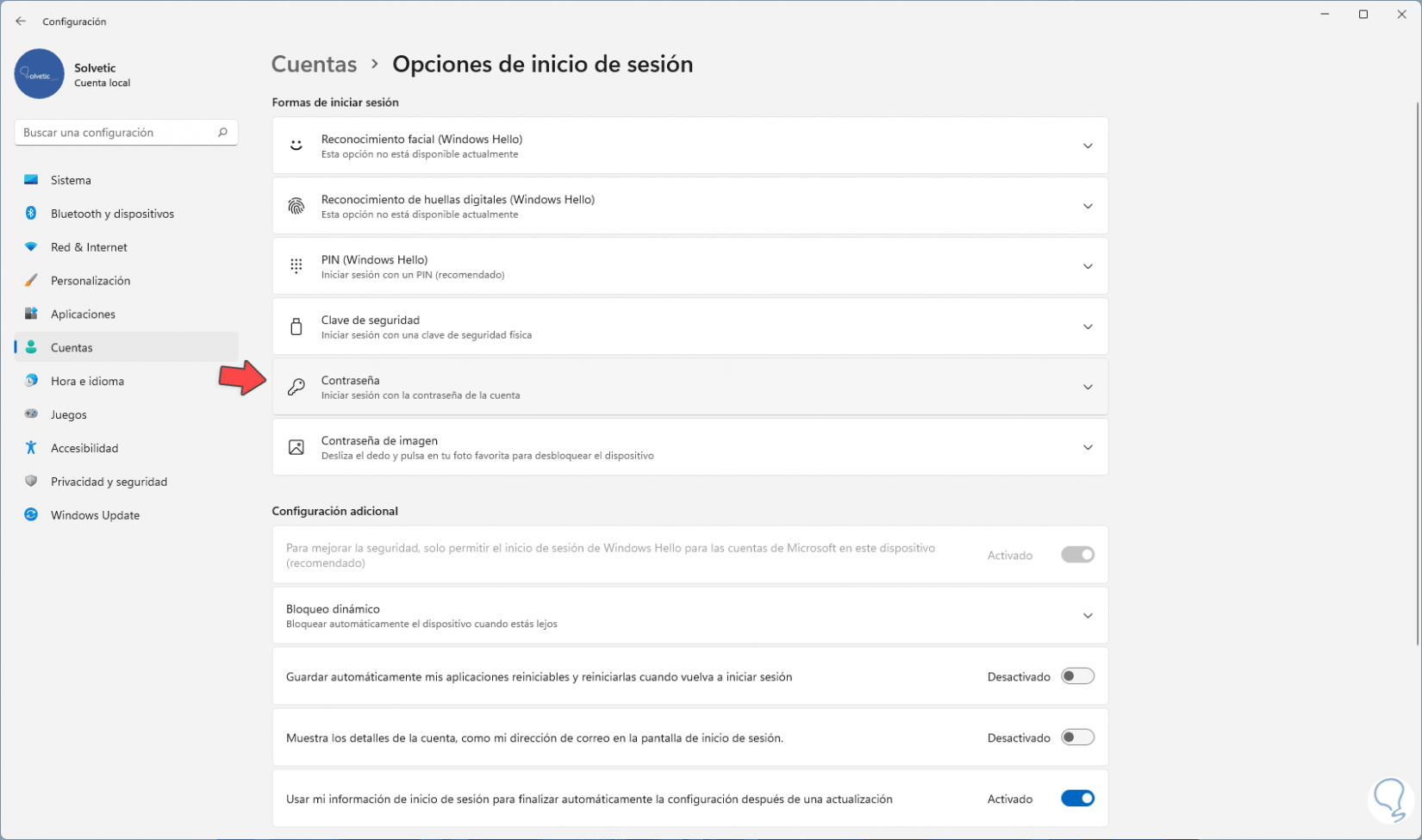Click the Privacidad y seguridad shield icon
Screen dimensions: 1422x840
(x=31, y=482)
